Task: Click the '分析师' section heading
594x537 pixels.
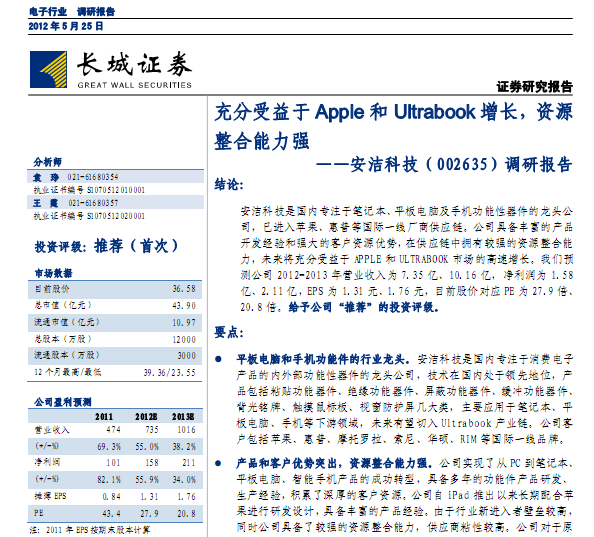Action: tap(47, 162)
